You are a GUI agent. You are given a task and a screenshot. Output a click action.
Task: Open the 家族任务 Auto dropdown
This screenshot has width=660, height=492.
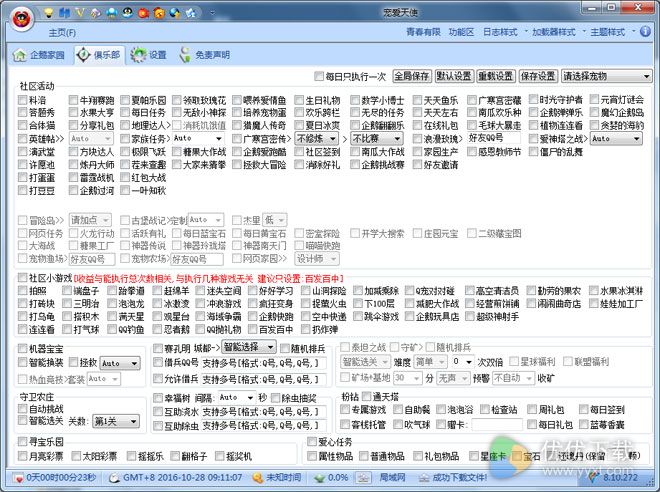click(x=198, y=138)
